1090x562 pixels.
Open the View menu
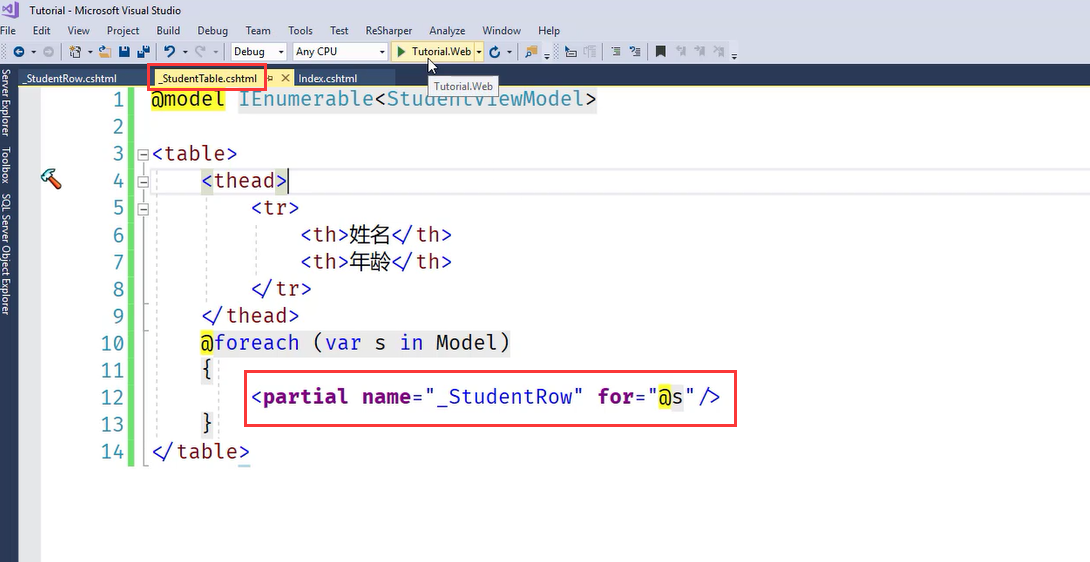click(79, 31)
